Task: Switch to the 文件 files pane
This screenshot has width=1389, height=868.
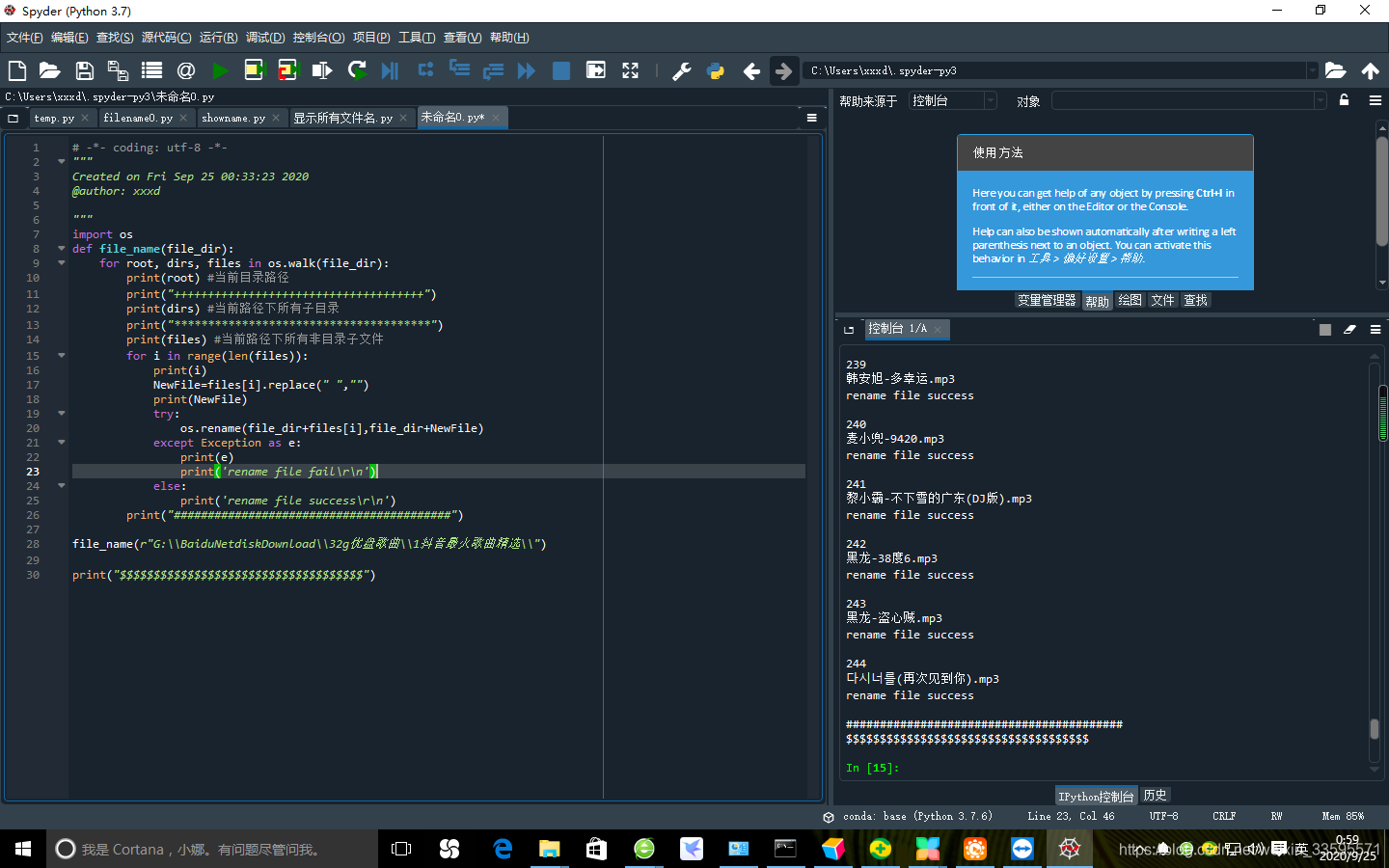Action: point(1162,300)
